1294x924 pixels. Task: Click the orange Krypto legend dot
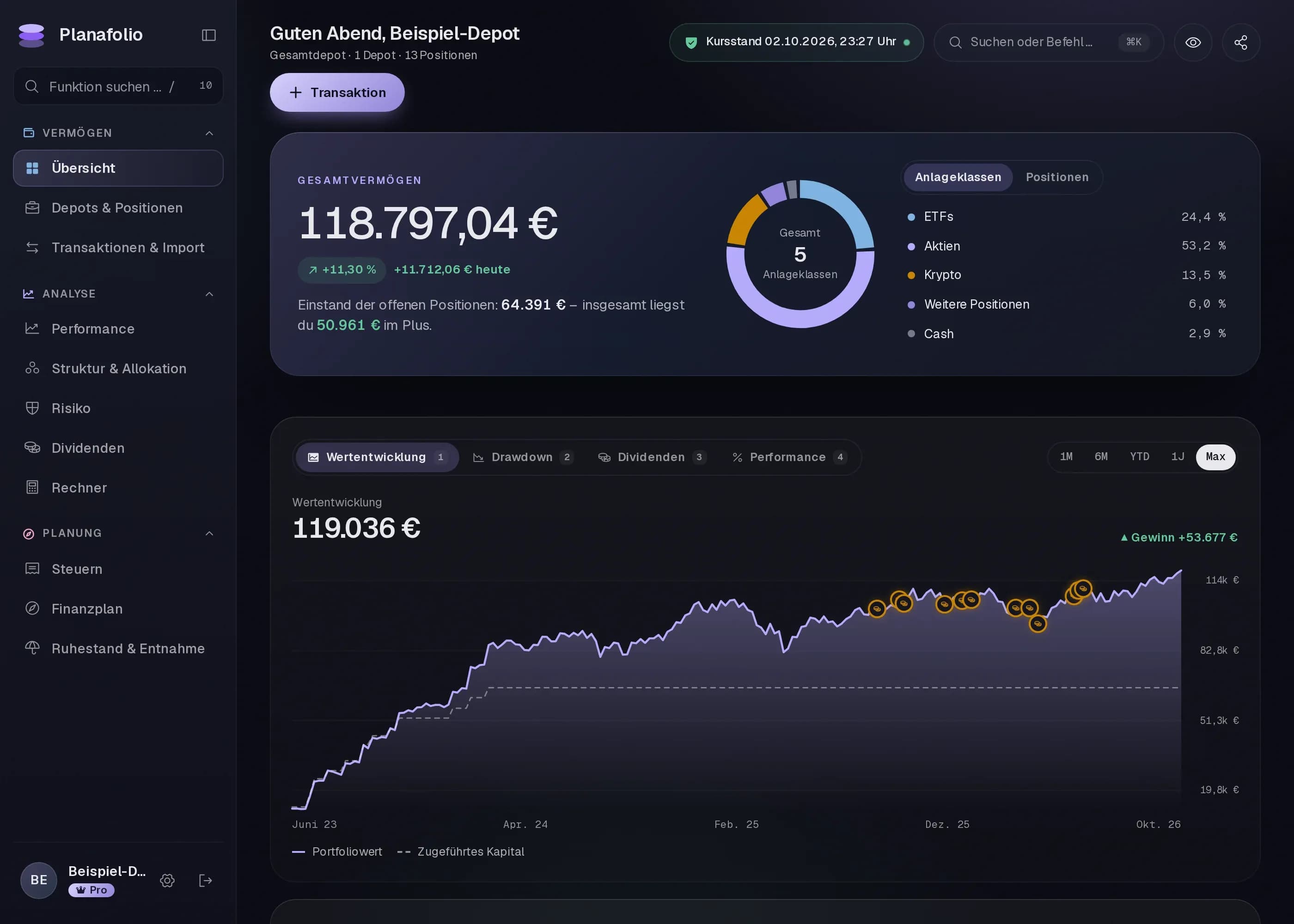(x=911, y=275)
